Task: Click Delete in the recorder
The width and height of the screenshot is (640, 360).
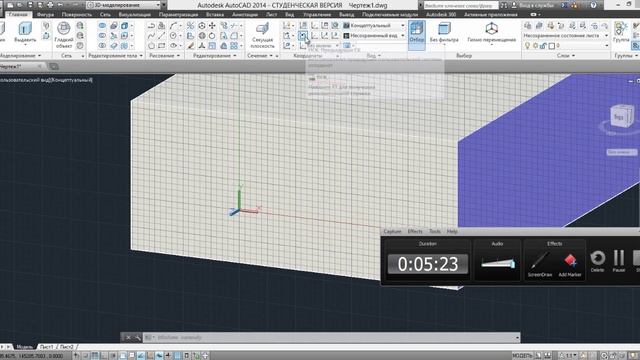Action: pos(597,261)
